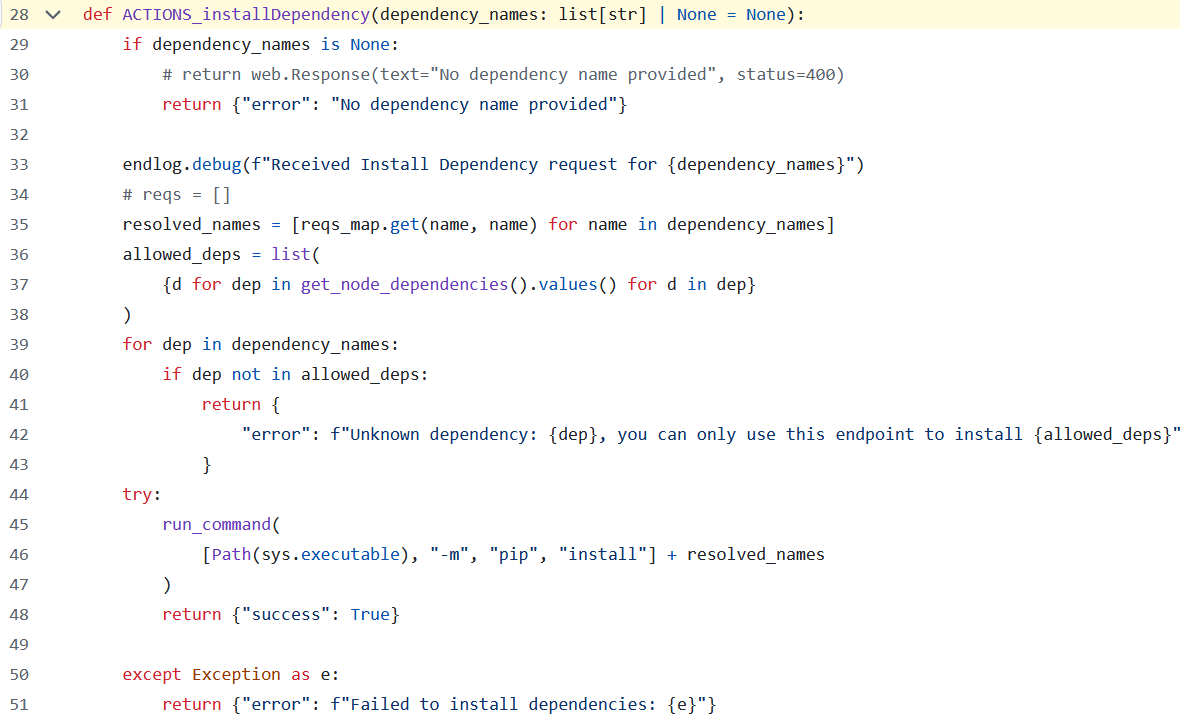Viewport: 1180px width, 718px height.
Task: Click get_node_dependencies call
Action: pos(404,284)
